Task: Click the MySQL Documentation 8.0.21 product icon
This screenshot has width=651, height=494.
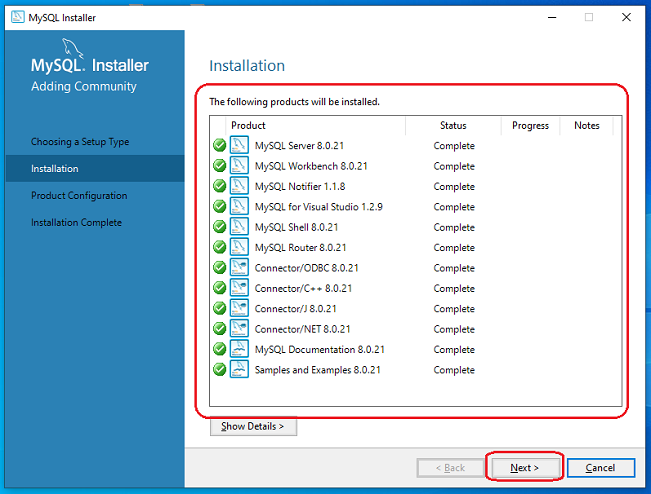Action: click(x=239, y=349)
